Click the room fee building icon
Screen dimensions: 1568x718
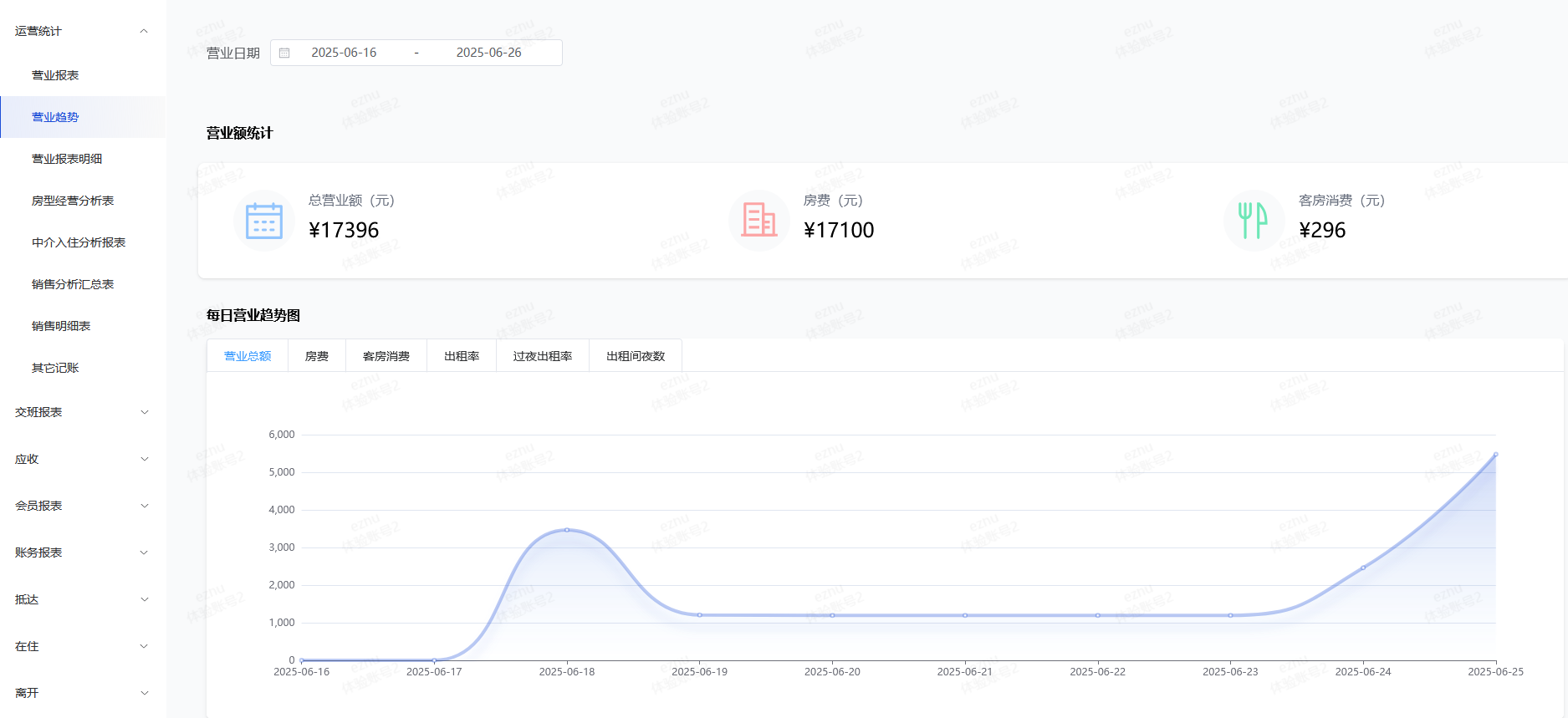pyautogui.click(x=759, y=221)
